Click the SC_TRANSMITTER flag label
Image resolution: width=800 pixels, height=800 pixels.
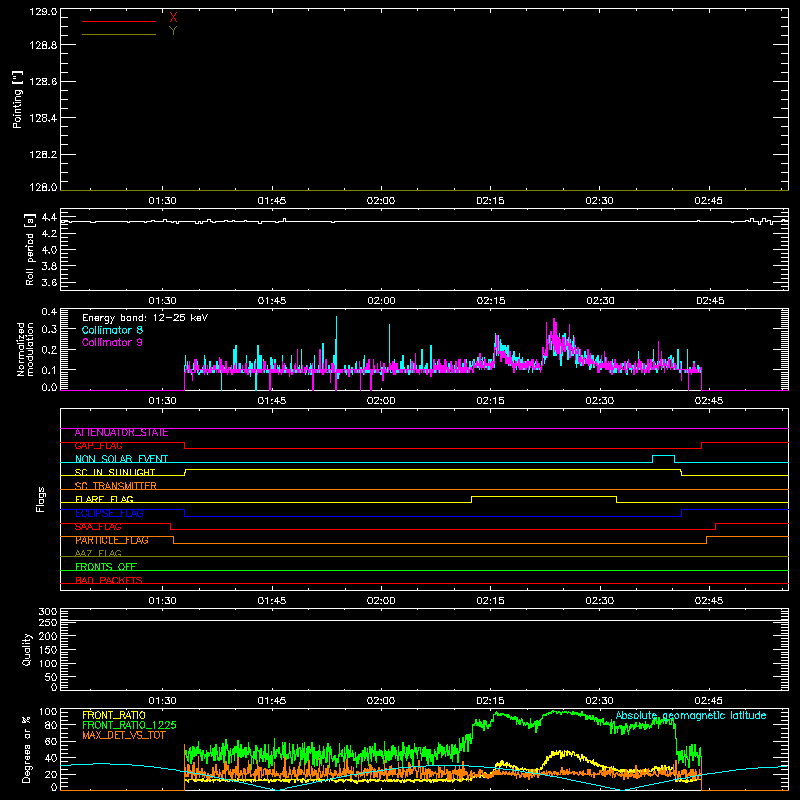(115, 486)
